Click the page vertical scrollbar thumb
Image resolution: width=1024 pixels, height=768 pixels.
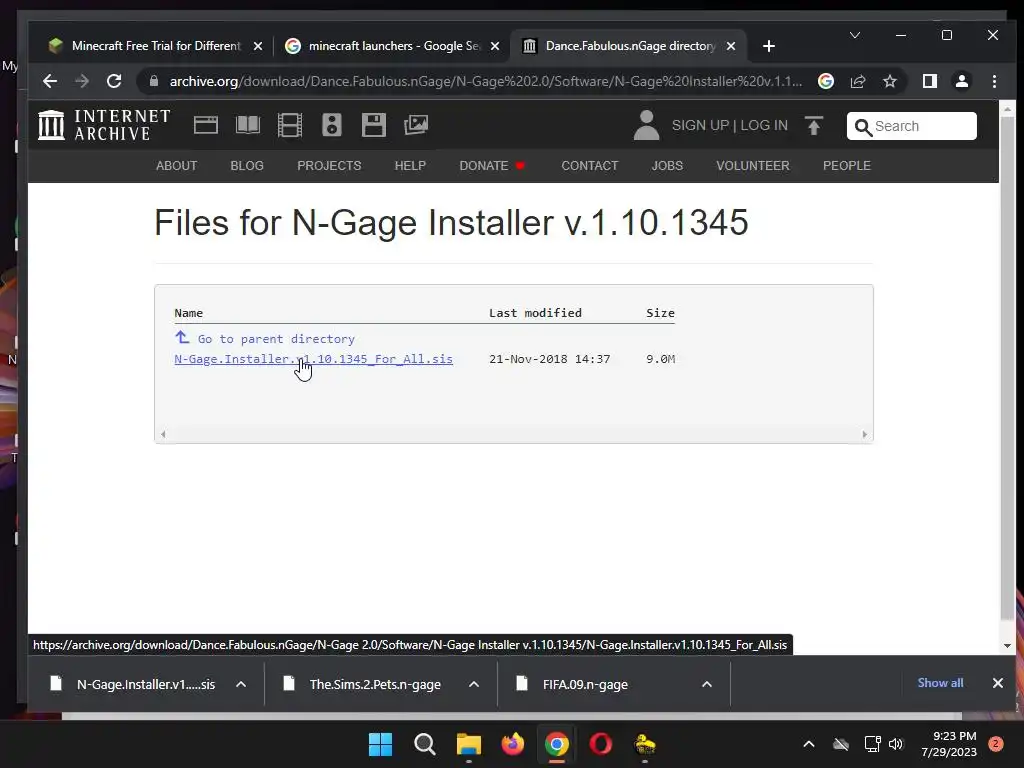point(1008,369)
